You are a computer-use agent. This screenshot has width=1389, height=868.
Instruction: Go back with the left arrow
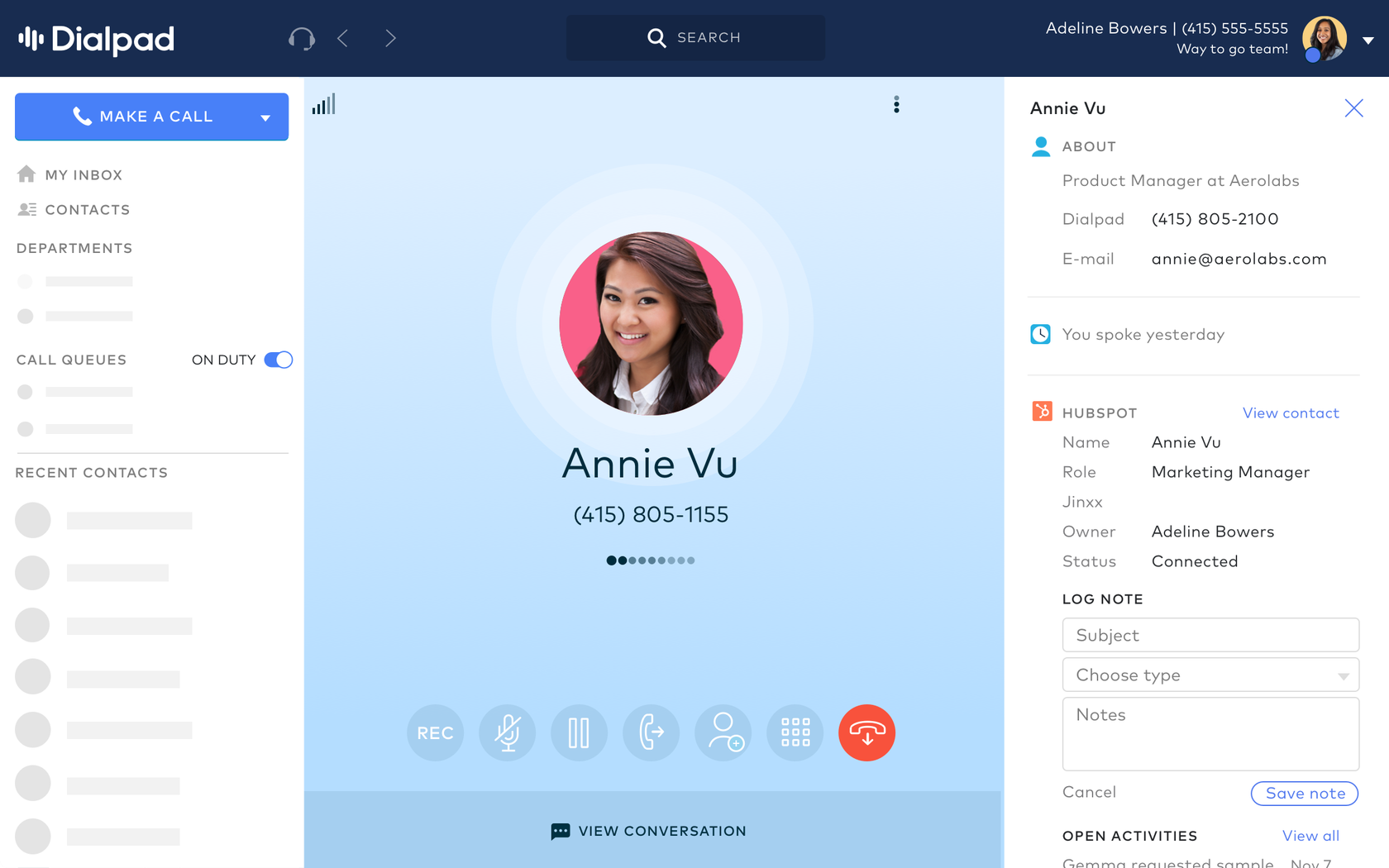[343, 38]
